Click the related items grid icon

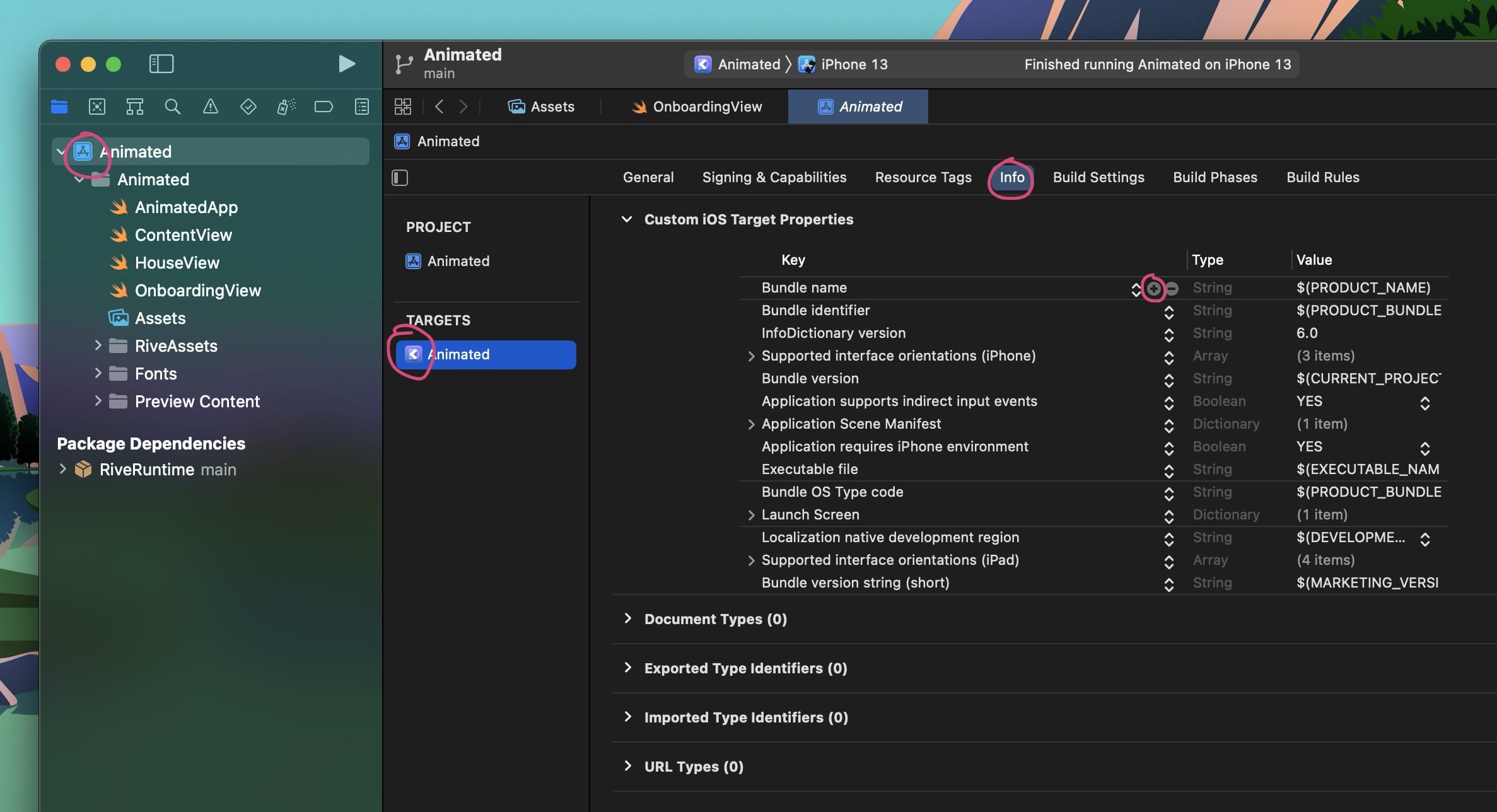pos(402,107)
